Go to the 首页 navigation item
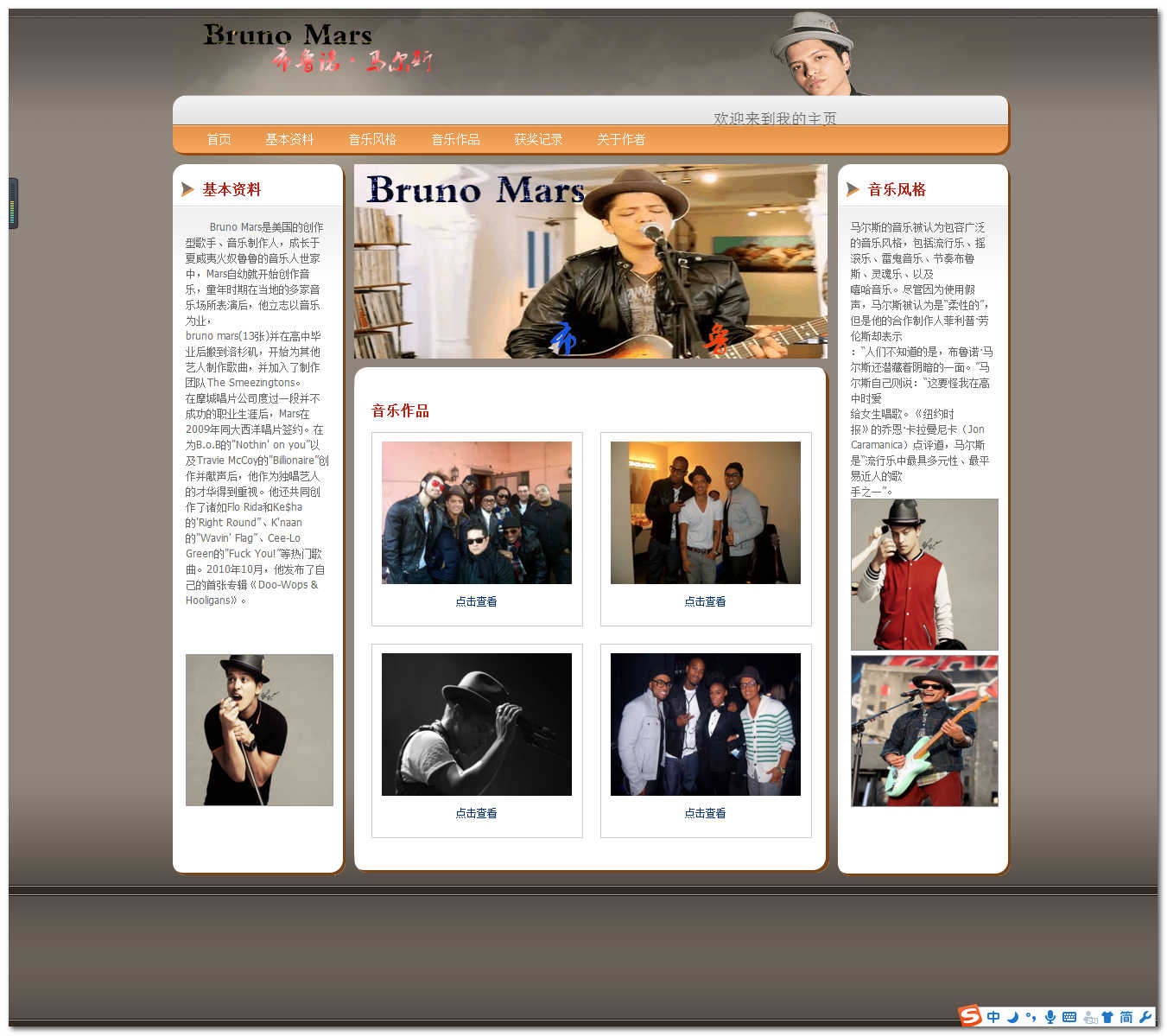This screenshot has height=1036, width=1167. (x=219, y=139)
